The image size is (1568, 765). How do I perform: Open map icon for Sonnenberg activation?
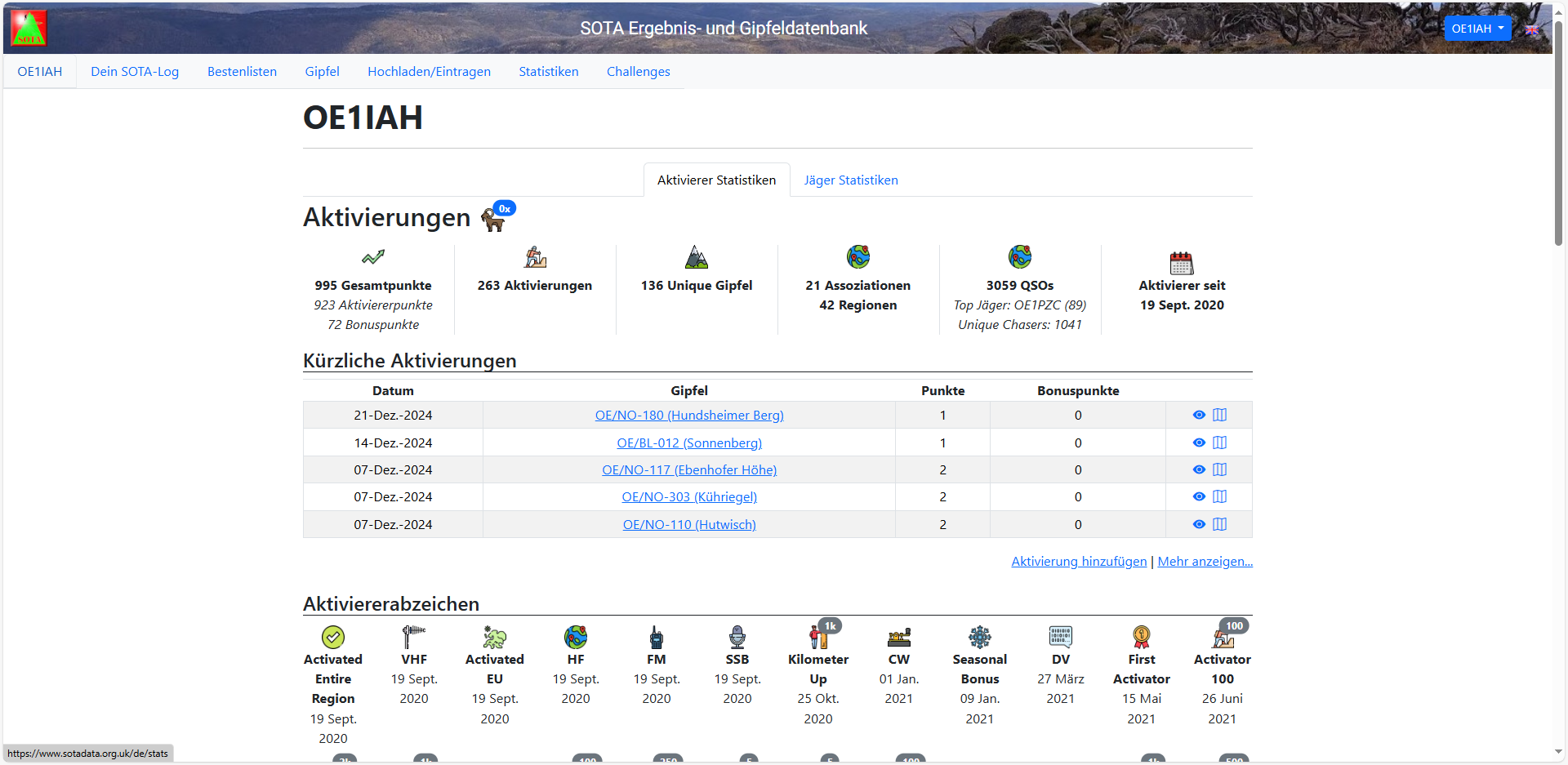point(1219,443)
